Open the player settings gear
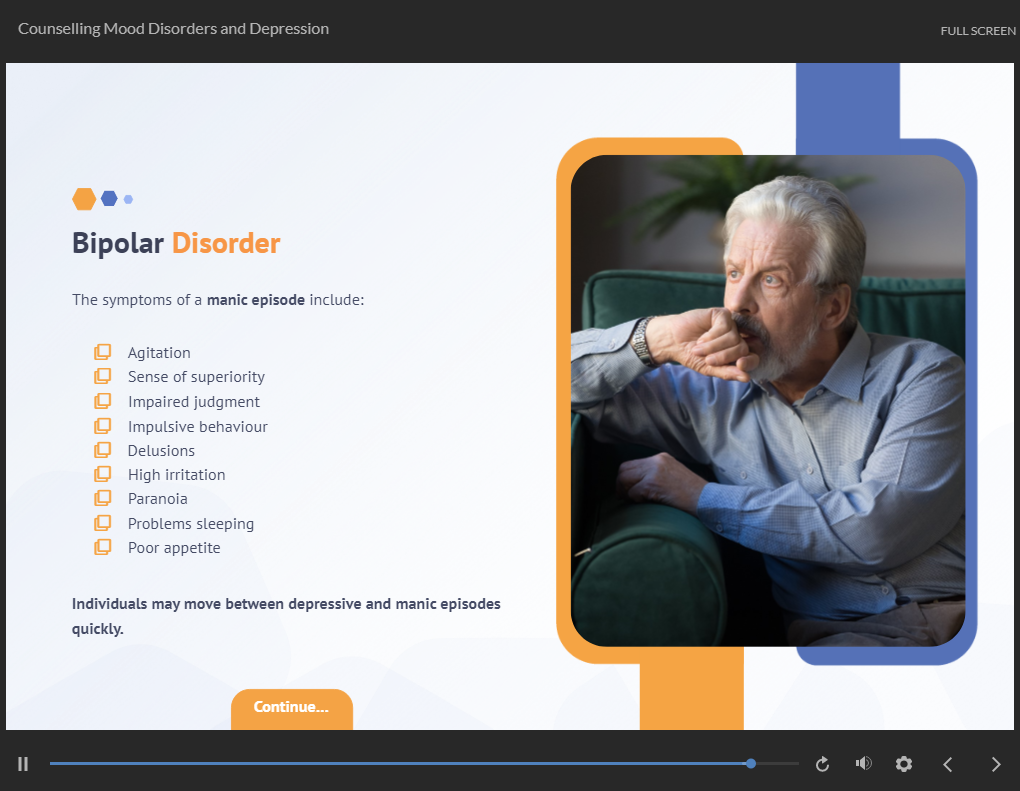 904,764
